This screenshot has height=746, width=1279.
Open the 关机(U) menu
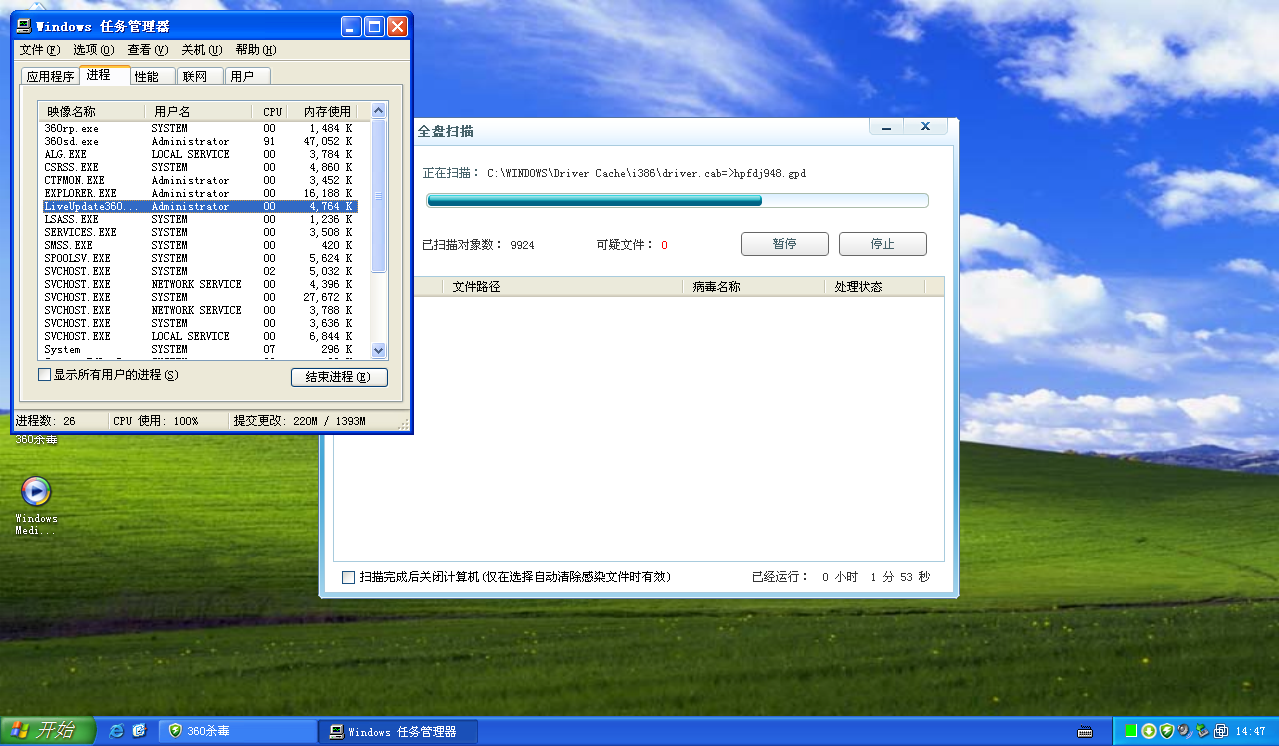pyautogui.click(x=202, y=50)
